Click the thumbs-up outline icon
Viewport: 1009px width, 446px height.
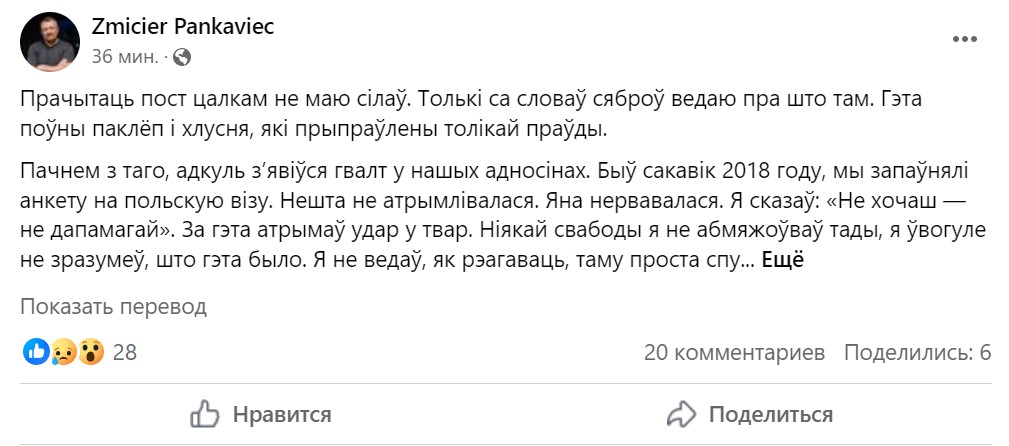click(205, 414)
